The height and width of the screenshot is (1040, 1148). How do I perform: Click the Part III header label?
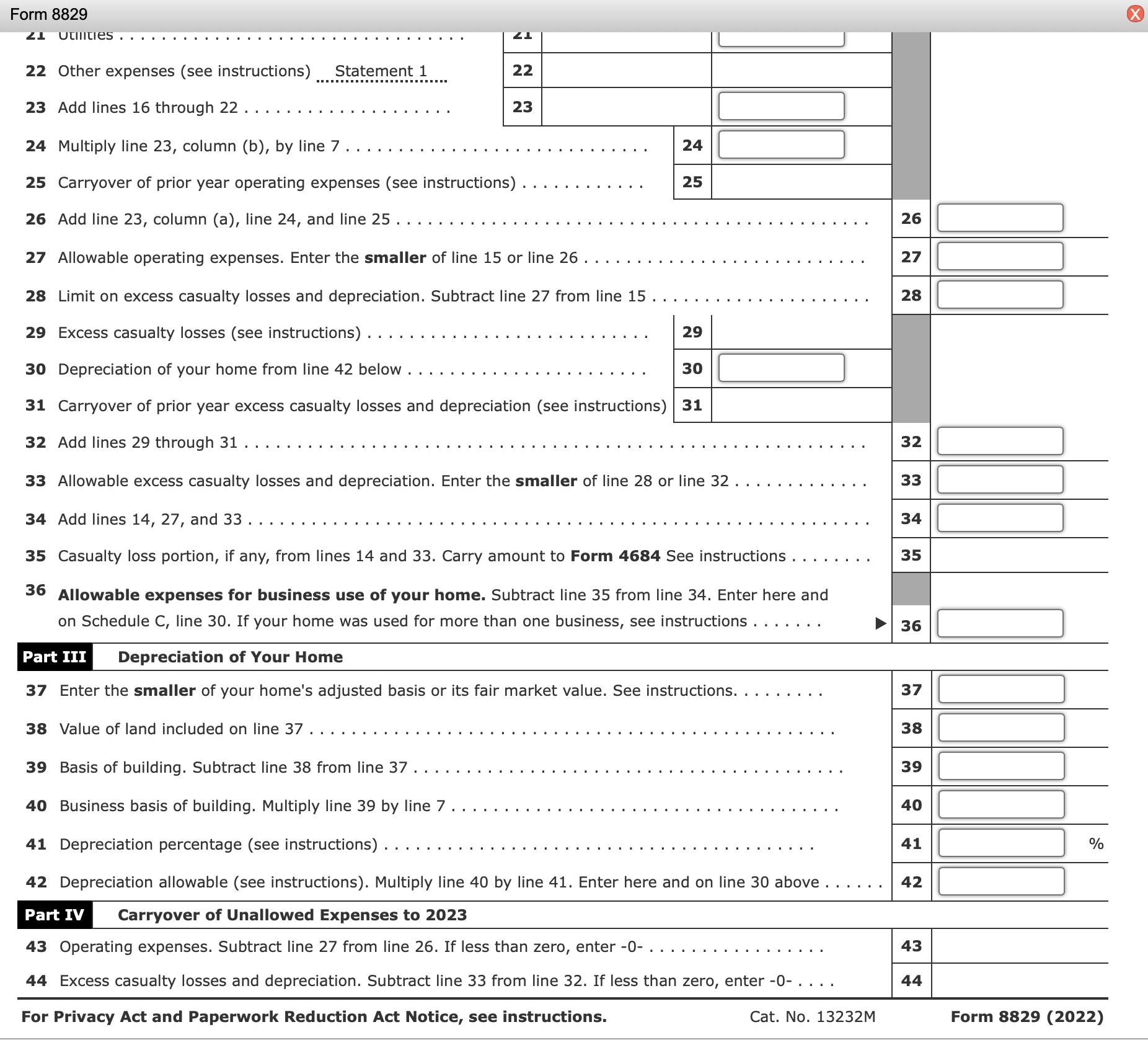(55, 657)
